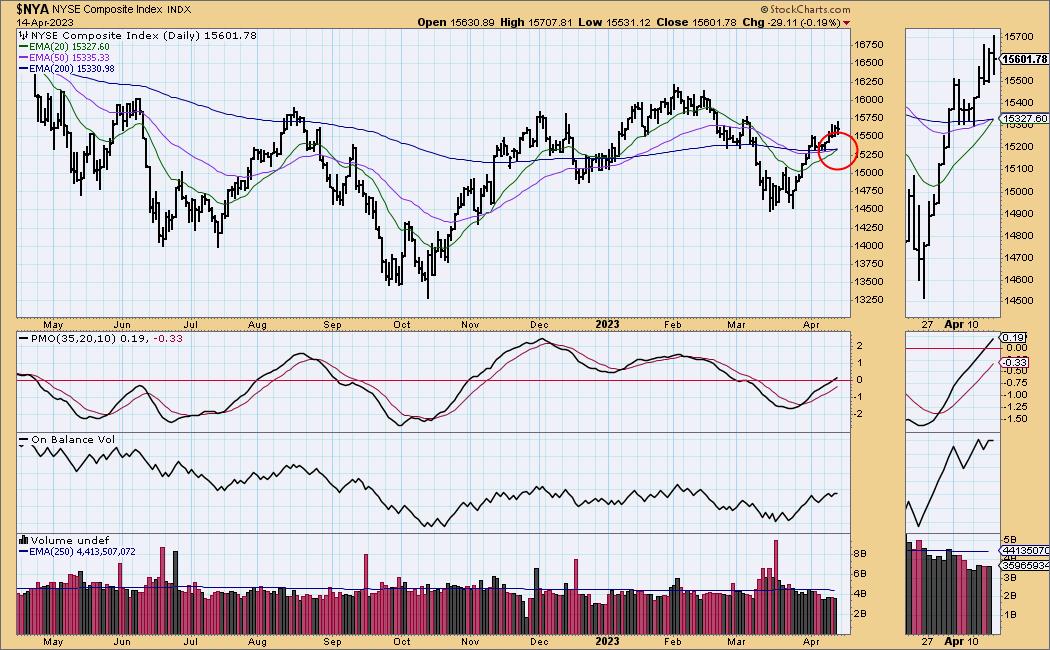
Task: Click the 15100 label on zoomed price axis
Action: point(1017,169)
